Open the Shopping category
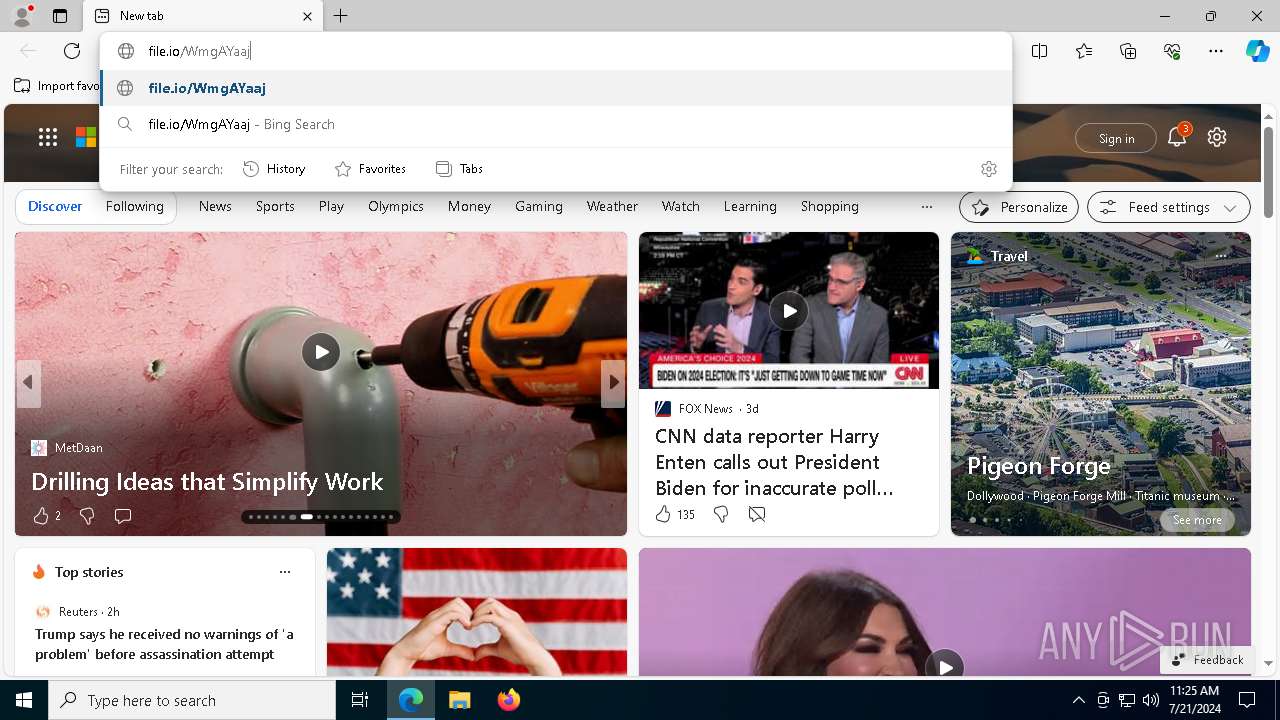The width and height of the screenshot is (1280, 720). tap(830, 206)
